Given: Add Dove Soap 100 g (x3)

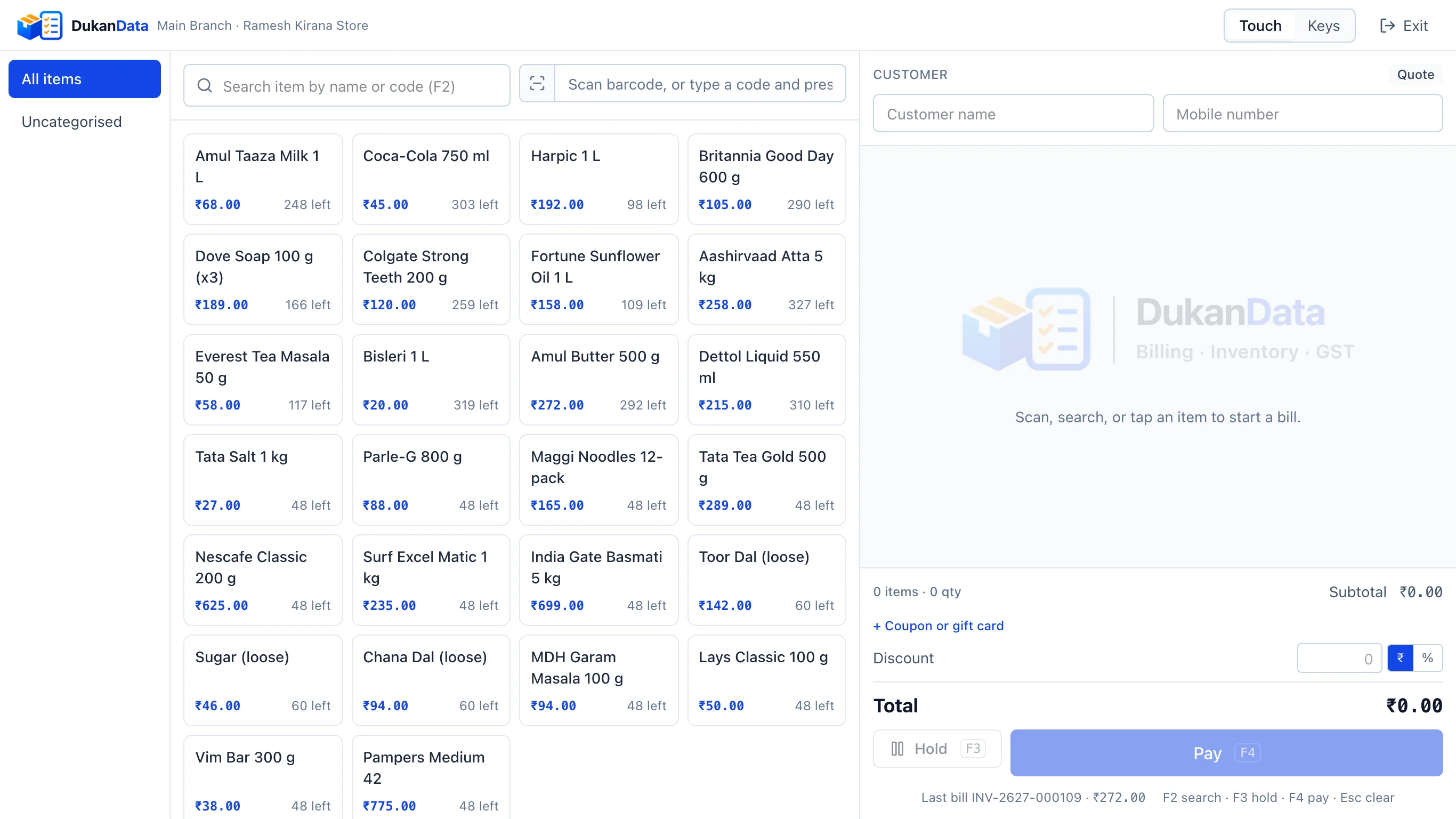Looking at the screenshot, I should (x=263, y=279).
